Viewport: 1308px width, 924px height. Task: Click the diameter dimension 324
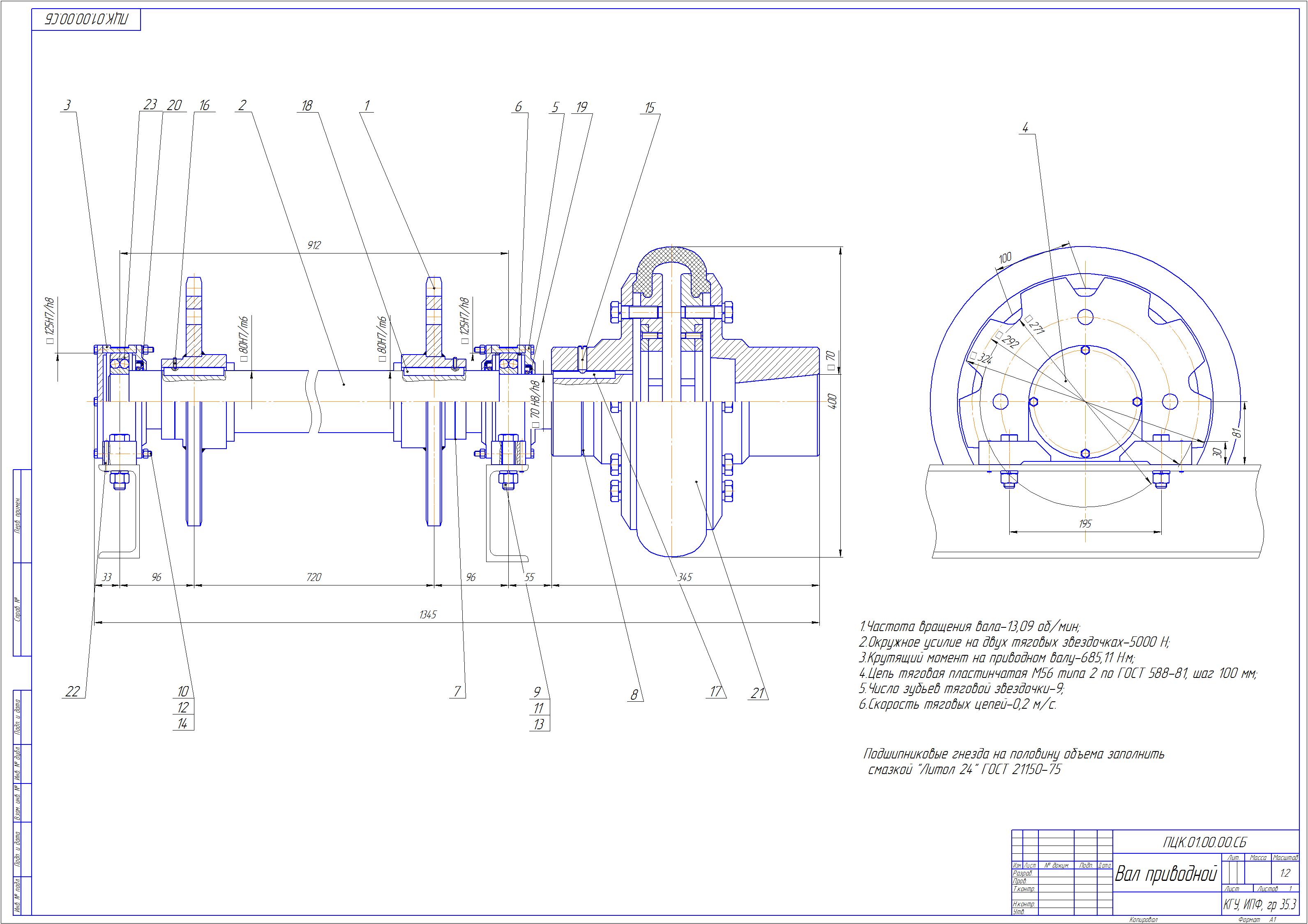[x=981, y=359]
